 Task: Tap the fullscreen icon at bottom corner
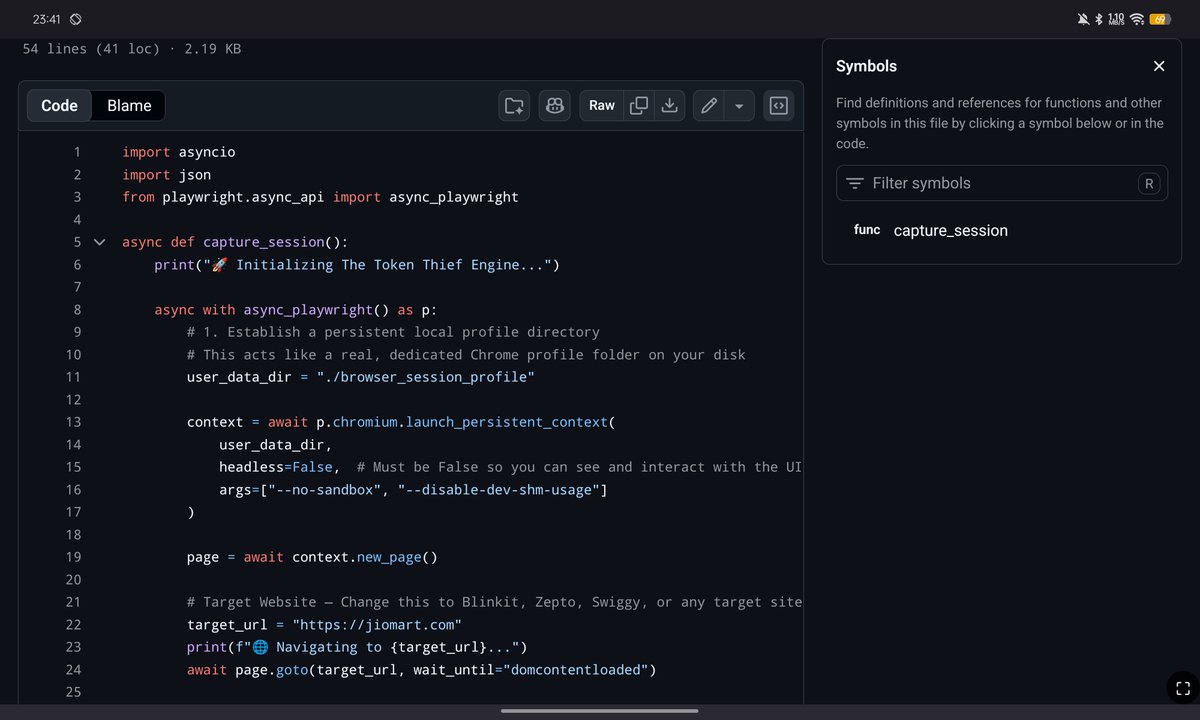pyautogui.click(x=1182, y=688)
